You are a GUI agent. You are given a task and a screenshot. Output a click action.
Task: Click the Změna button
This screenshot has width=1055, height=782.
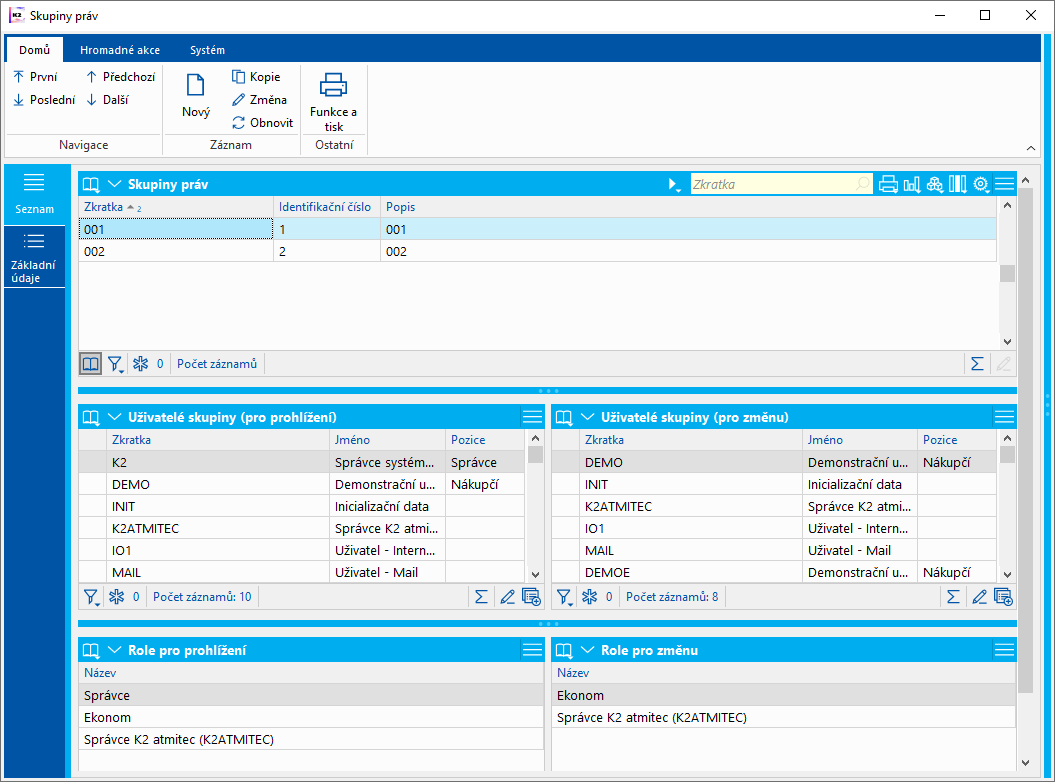(x=259, y=100)
